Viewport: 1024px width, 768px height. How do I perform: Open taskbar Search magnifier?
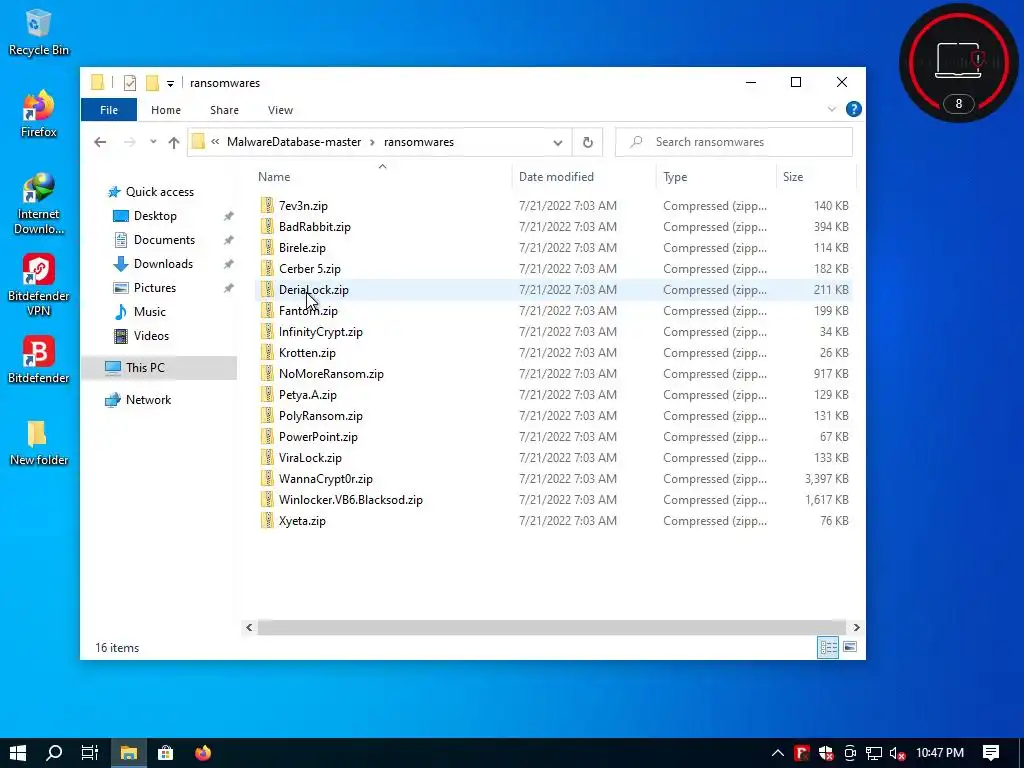tap(54, 753)
